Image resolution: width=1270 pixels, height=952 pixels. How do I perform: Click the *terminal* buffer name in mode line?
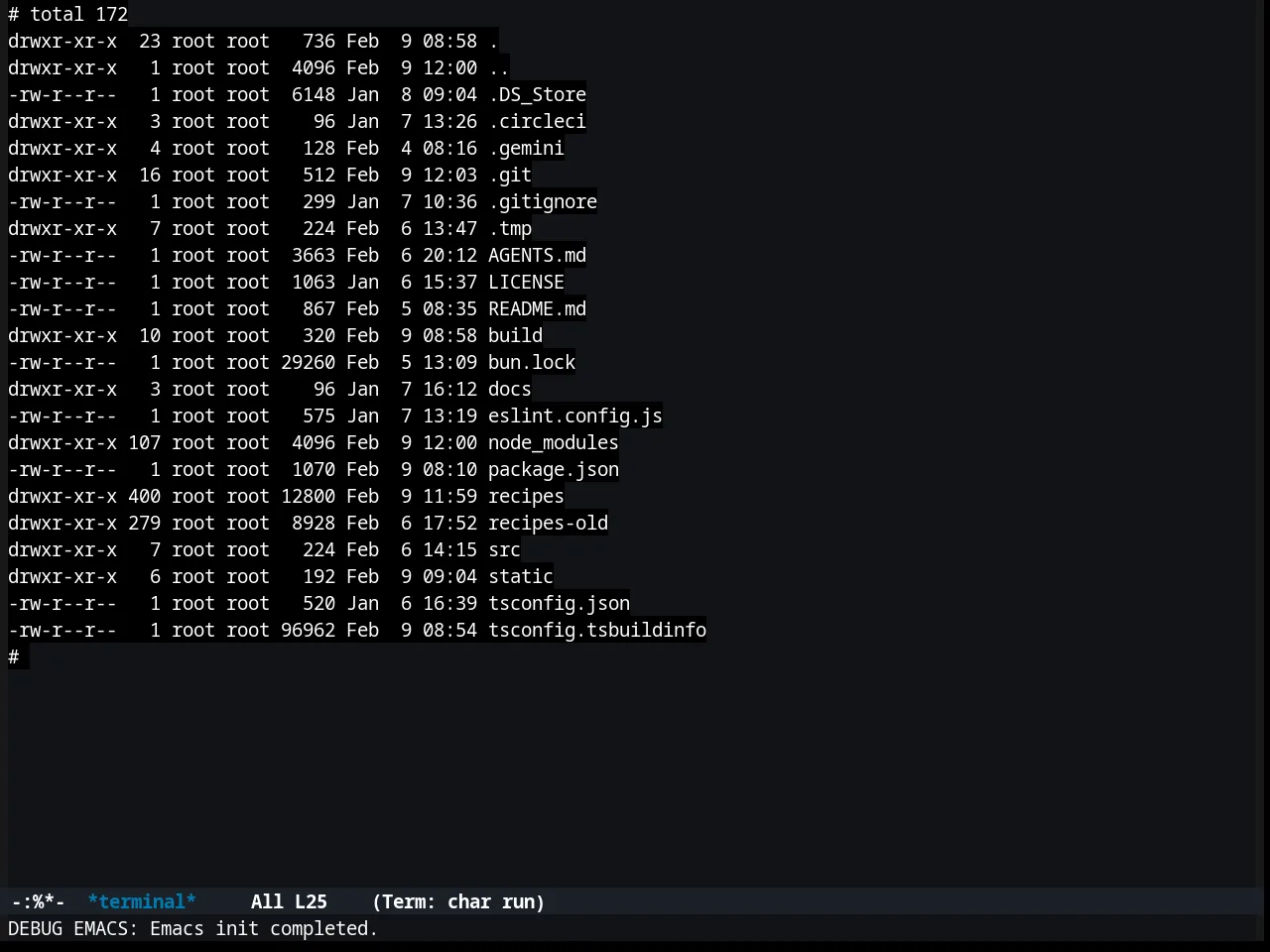pos(142,901)
